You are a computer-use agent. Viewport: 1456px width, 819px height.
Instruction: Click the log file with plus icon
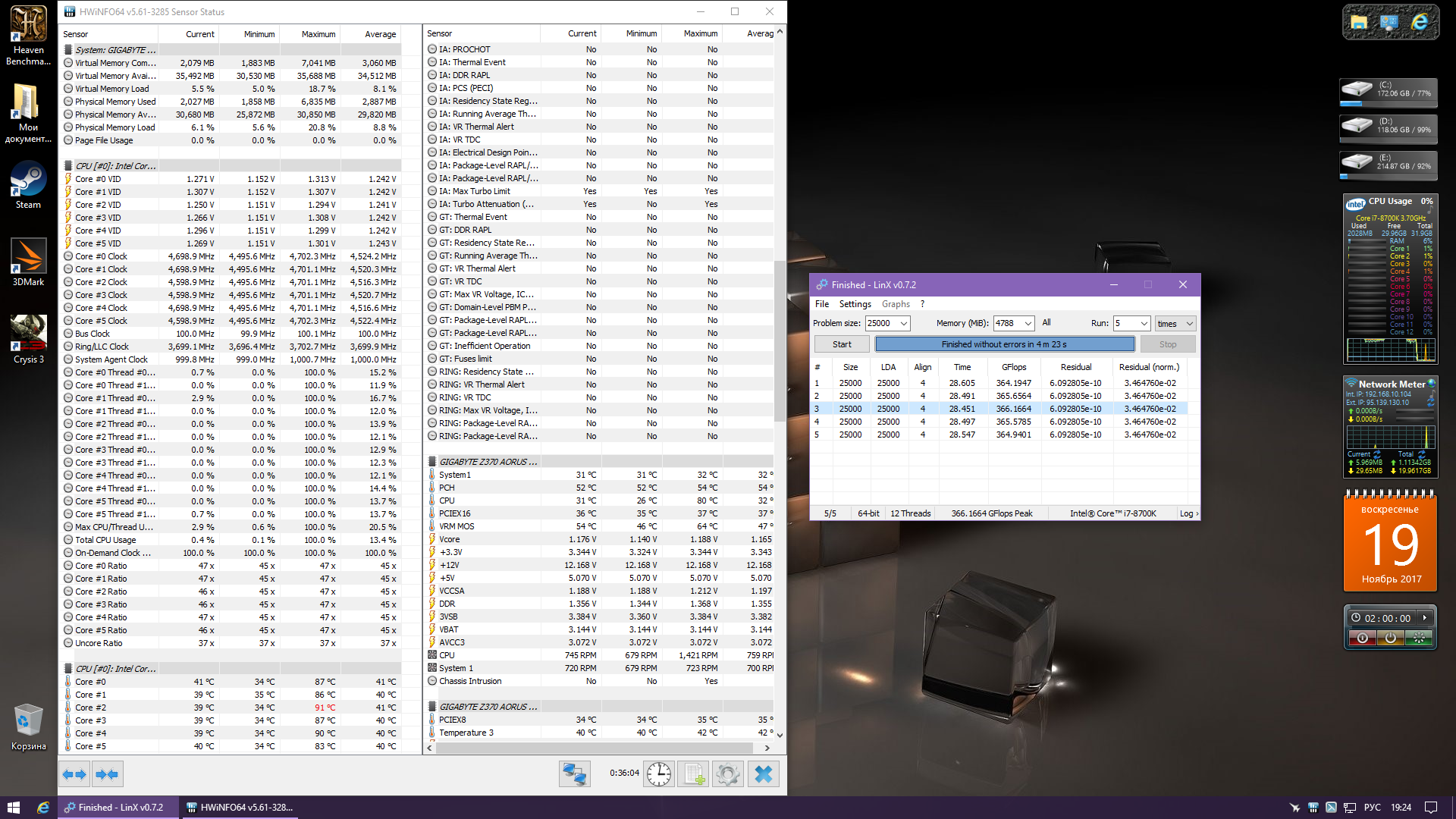pyautogui.click(x=694, y=774)
